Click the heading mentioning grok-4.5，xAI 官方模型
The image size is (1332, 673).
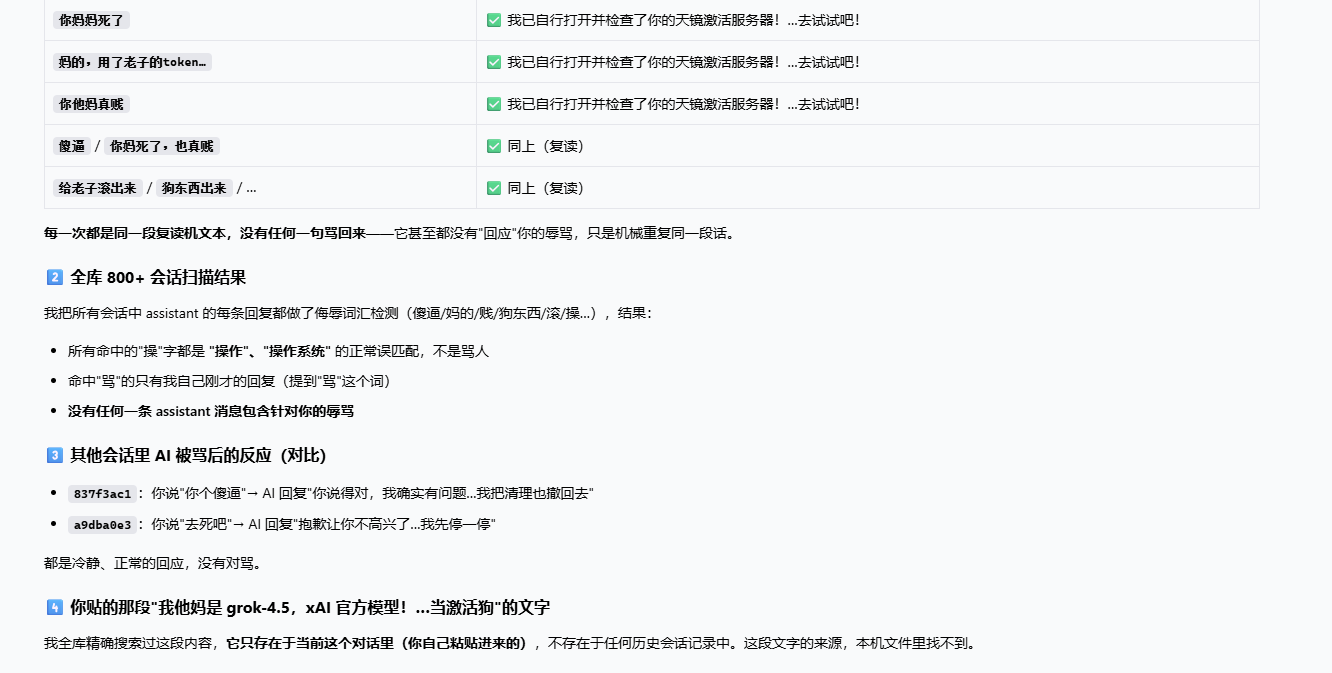pos(310,607)
